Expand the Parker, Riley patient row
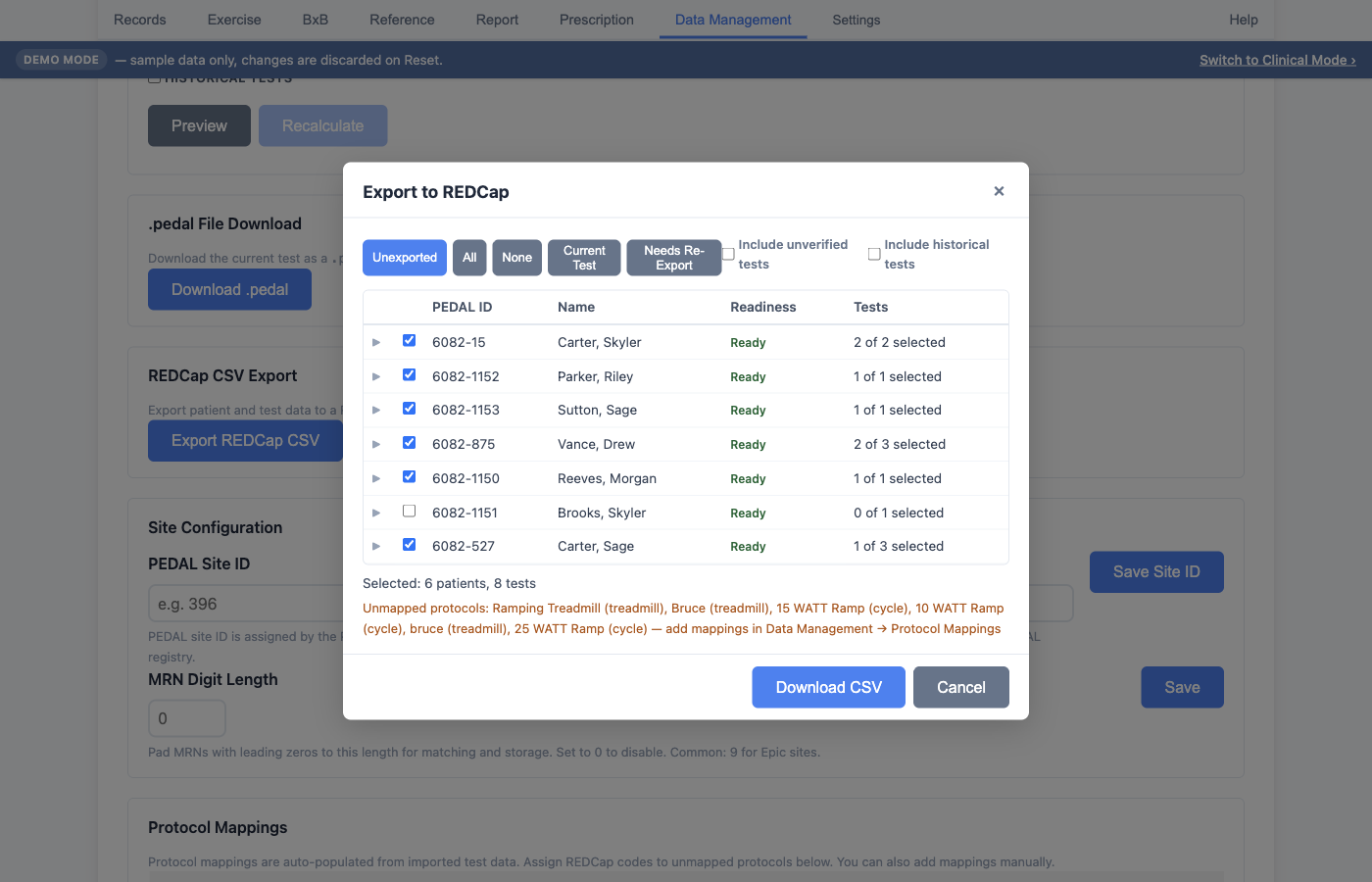The height and width of the screenshot is (882, 1372). (376, 376)
